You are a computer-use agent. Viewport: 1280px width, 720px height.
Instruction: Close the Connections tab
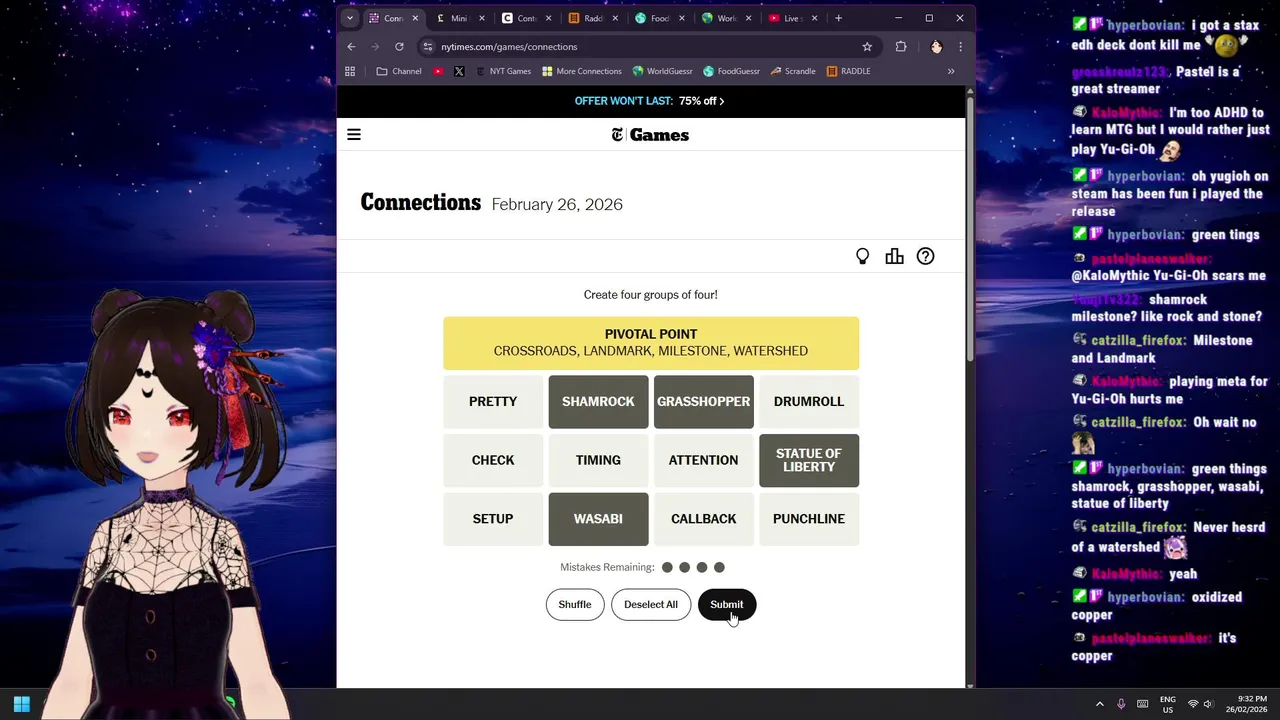[x=415, y=18]
